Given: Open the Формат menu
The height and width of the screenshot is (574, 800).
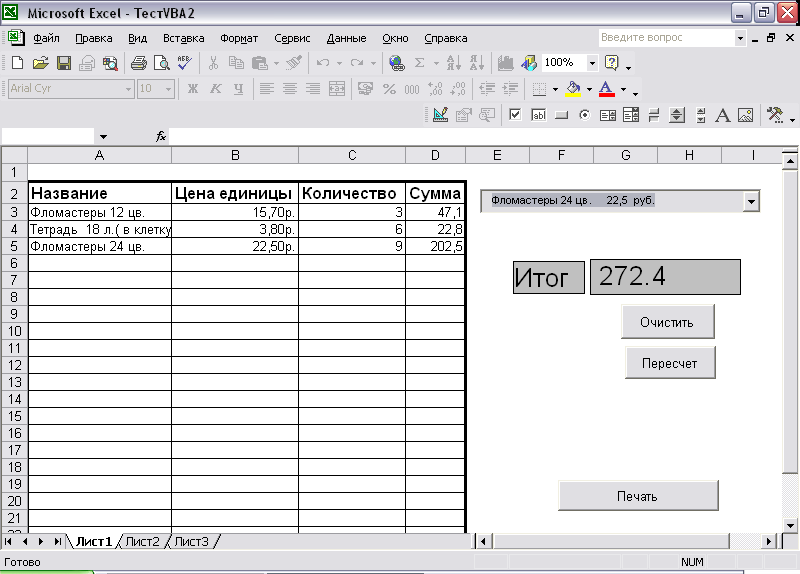Looking at the screenshot, I should pos(239,38).
